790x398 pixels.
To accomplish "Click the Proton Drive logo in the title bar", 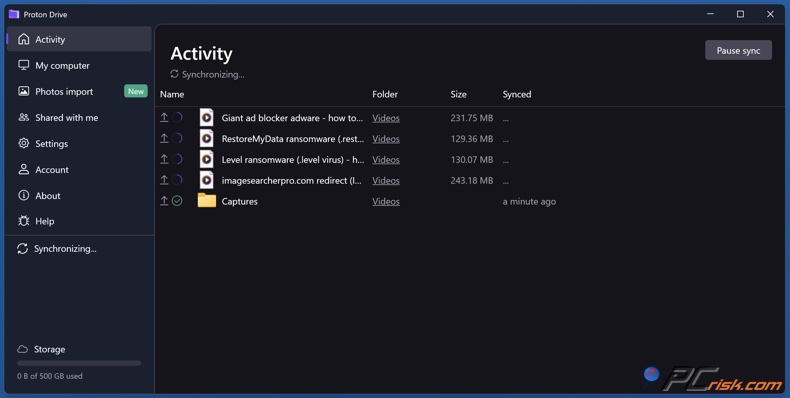I will 14,14.
